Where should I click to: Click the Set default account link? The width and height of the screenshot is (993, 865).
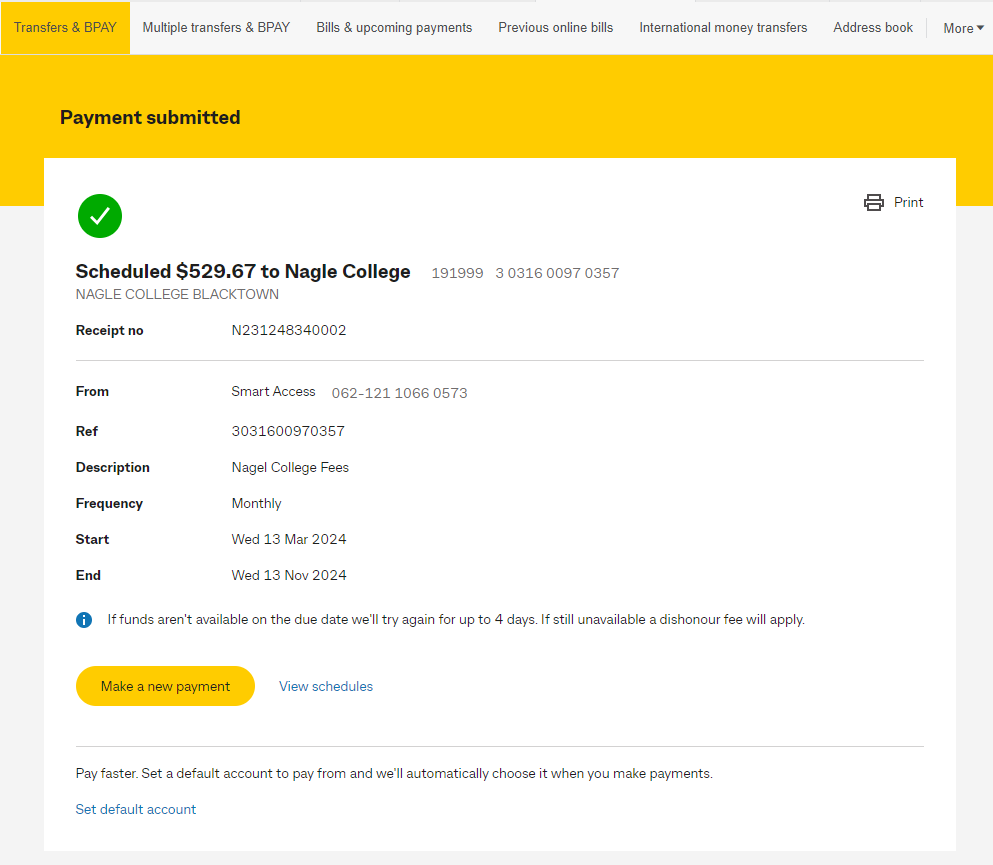click(x=136, y=809)
